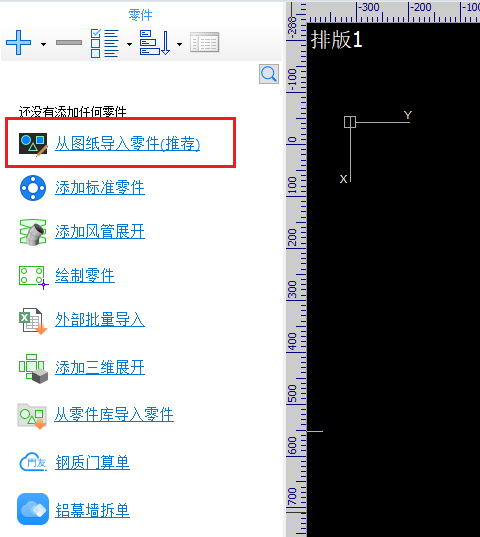
Task: Click the minus remove-part icon
Action: [x=69, y=42]
